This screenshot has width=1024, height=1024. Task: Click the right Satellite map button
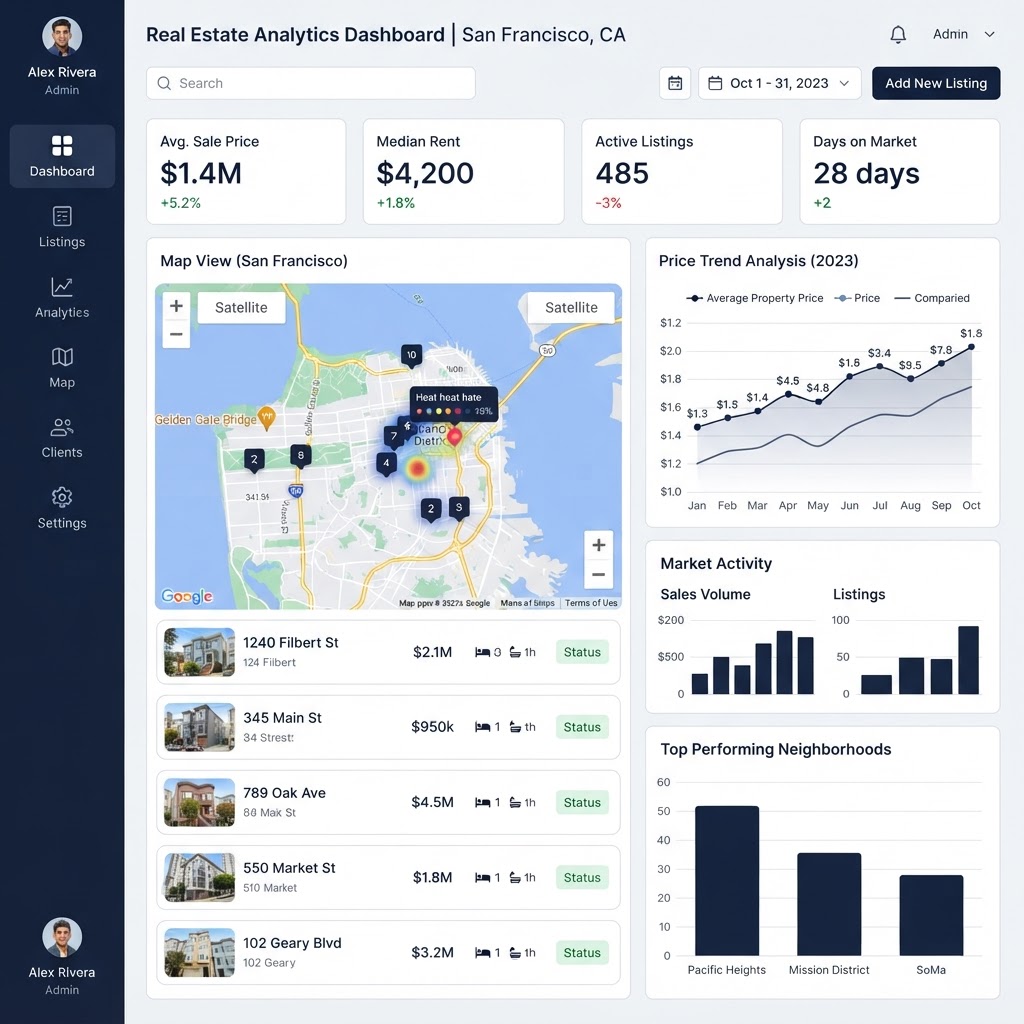pos(571,307)
